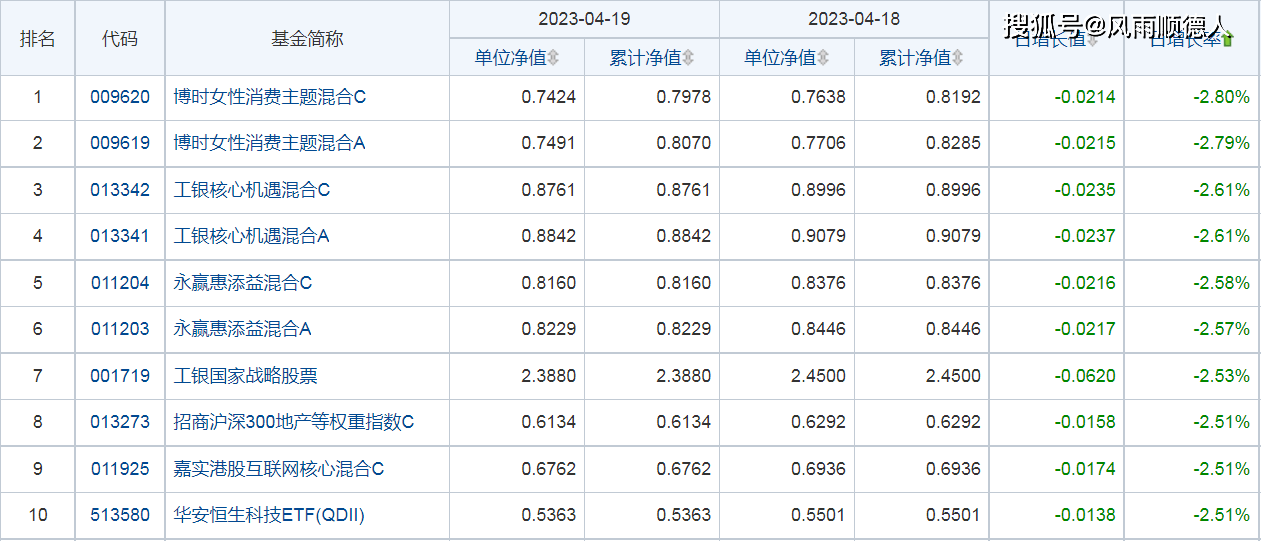Screen dimensions: 1261x541
Task: Select fund 工银核心机遇混合C
Action: 251,190
